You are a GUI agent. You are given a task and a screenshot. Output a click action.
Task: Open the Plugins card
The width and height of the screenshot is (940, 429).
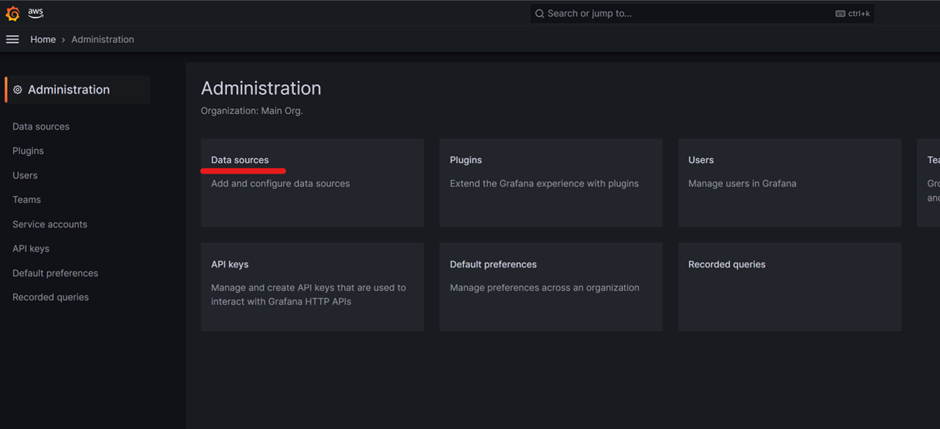point(551,183)
